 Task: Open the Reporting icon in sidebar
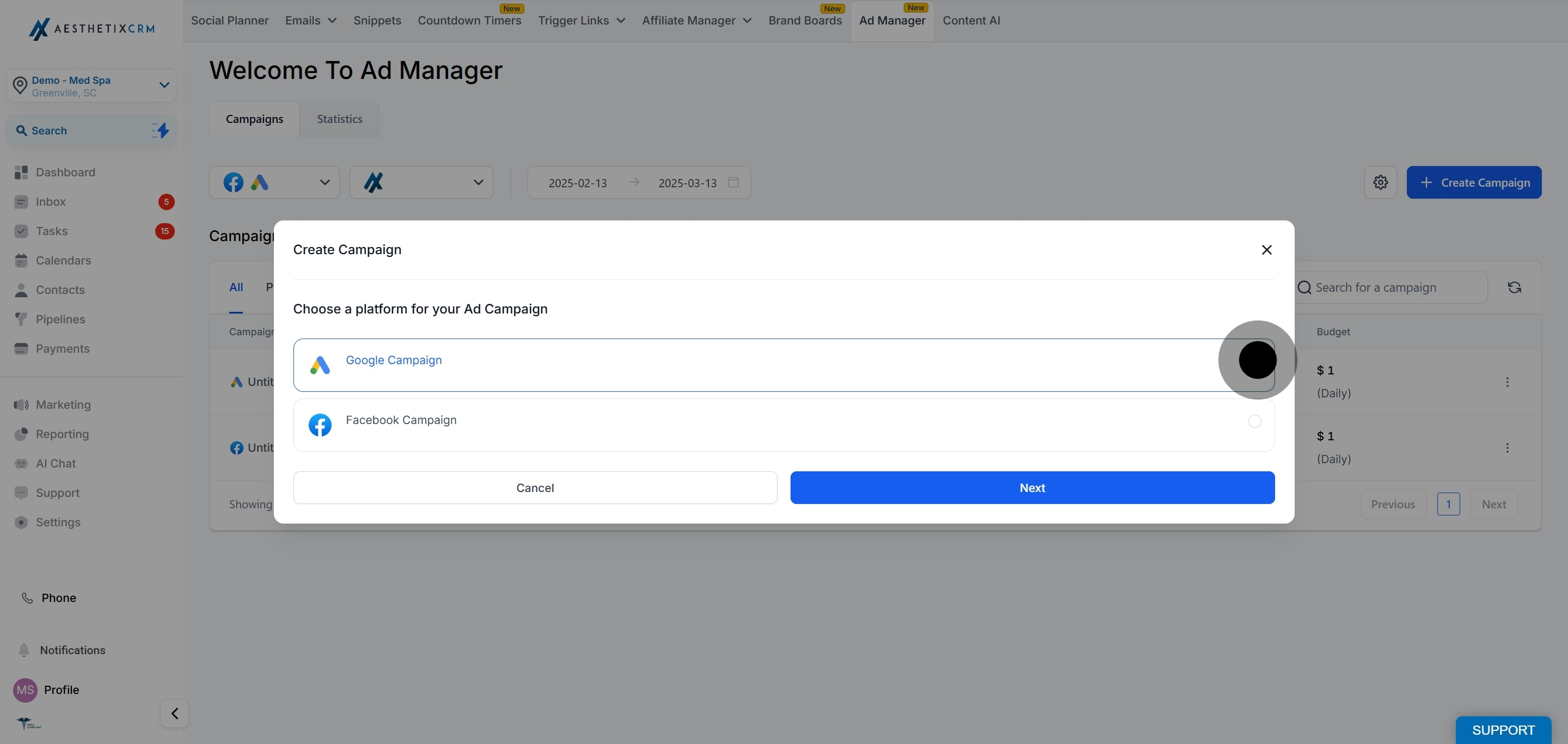click(x=21, y=434)
